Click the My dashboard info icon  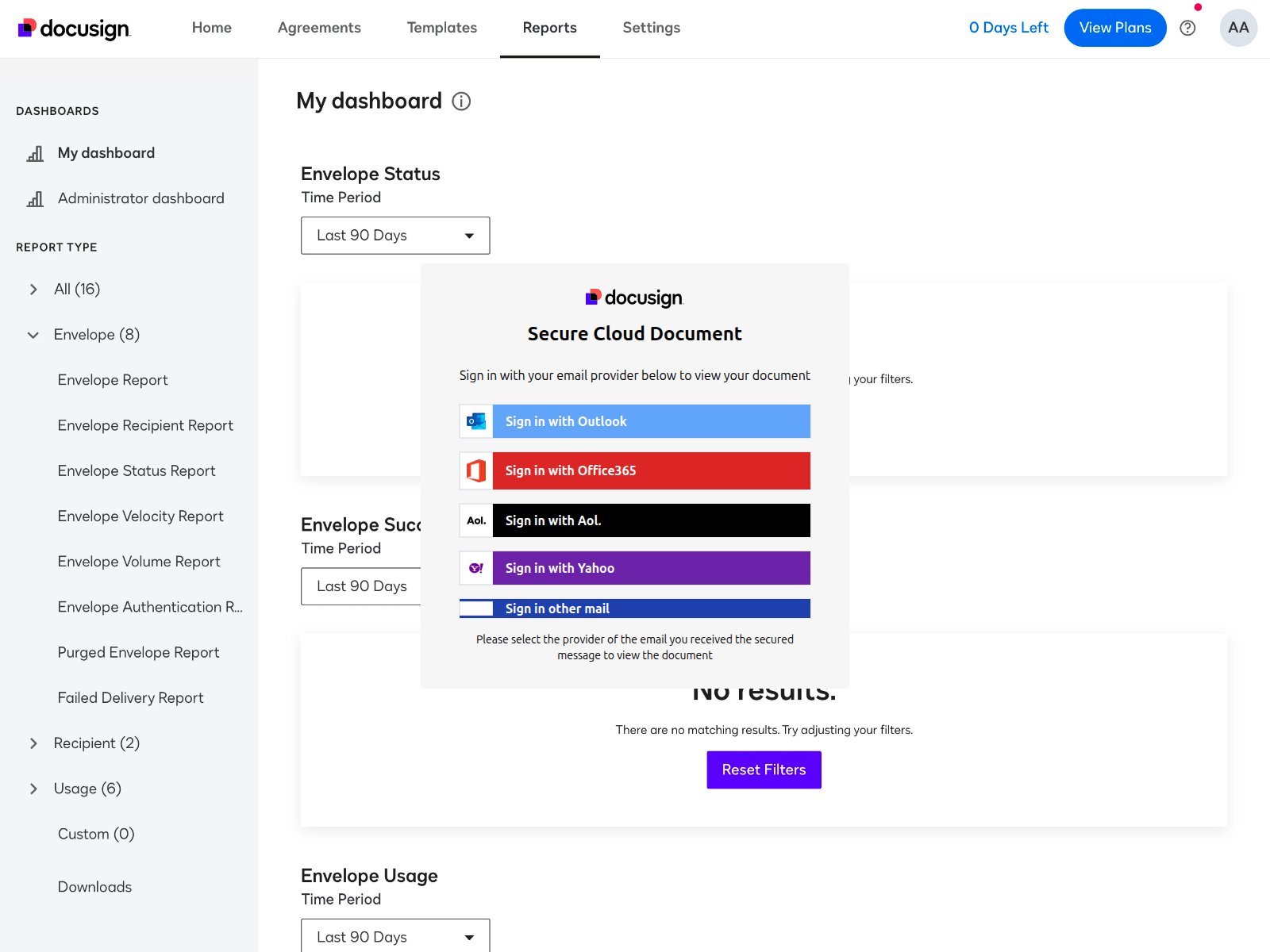click(461, 102)
